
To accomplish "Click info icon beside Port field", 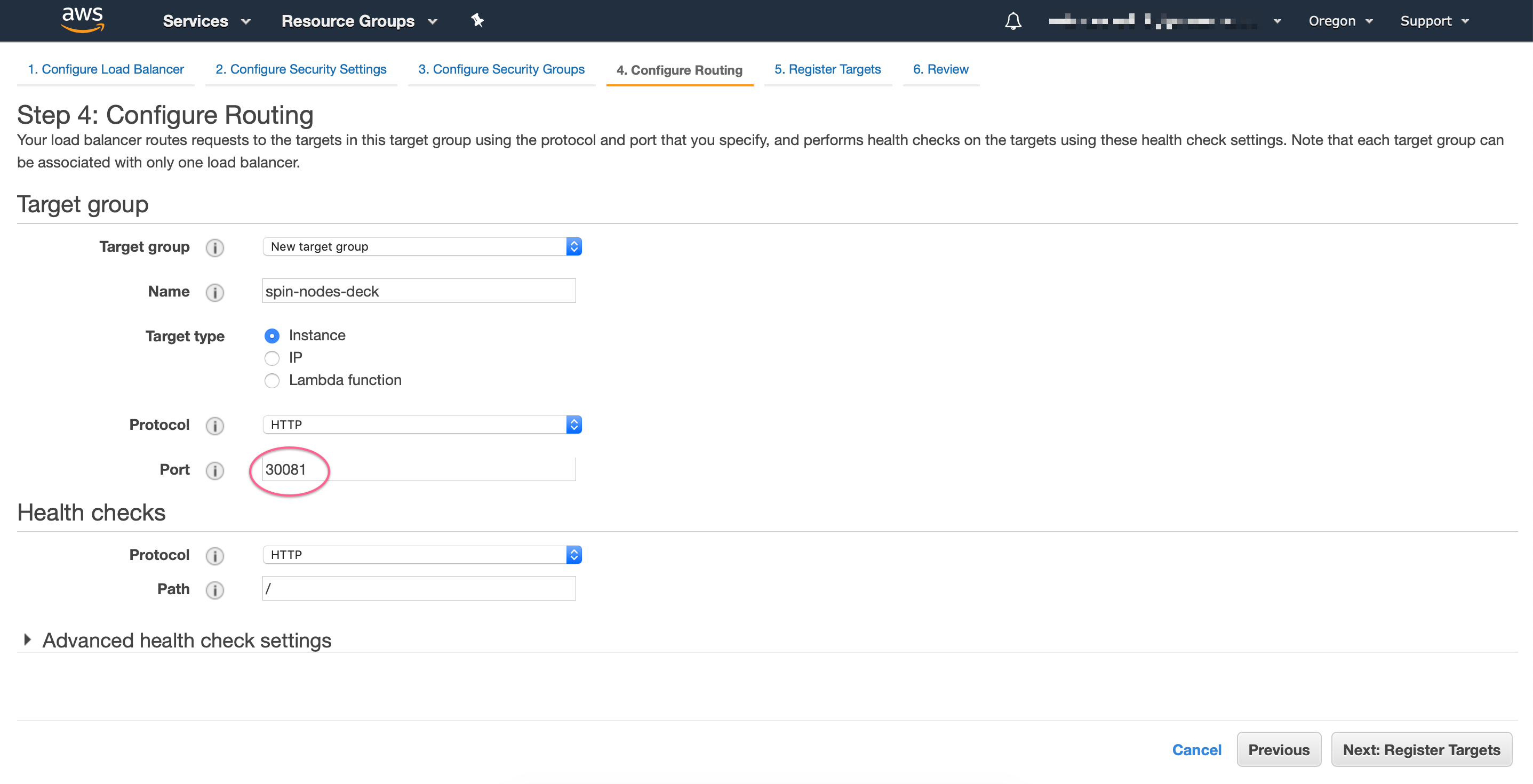I will coord(214,470).
